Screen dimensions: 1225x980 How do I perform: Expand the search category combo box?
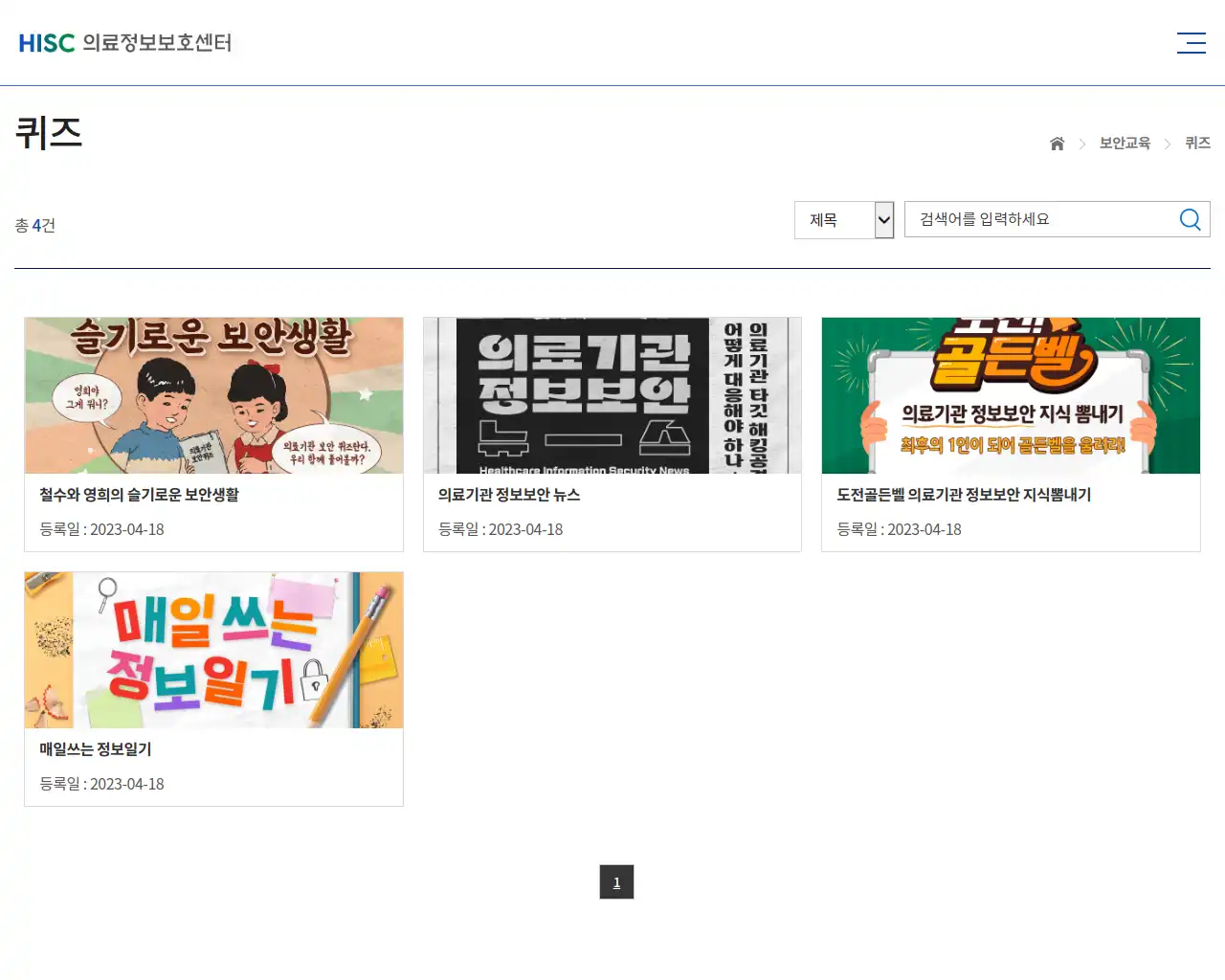(843, 219)
